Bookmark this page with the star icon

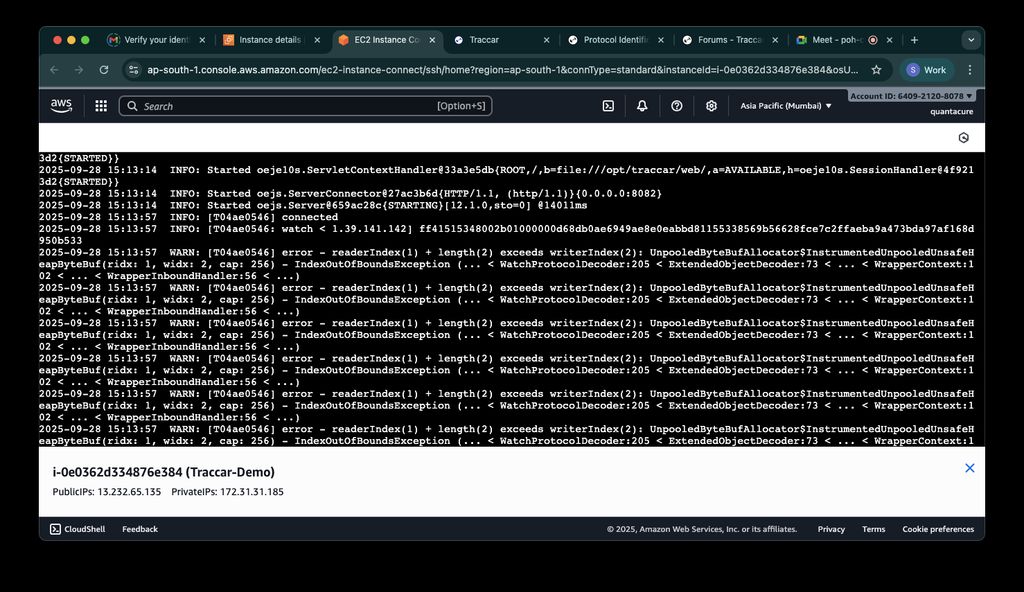[876, 70]
